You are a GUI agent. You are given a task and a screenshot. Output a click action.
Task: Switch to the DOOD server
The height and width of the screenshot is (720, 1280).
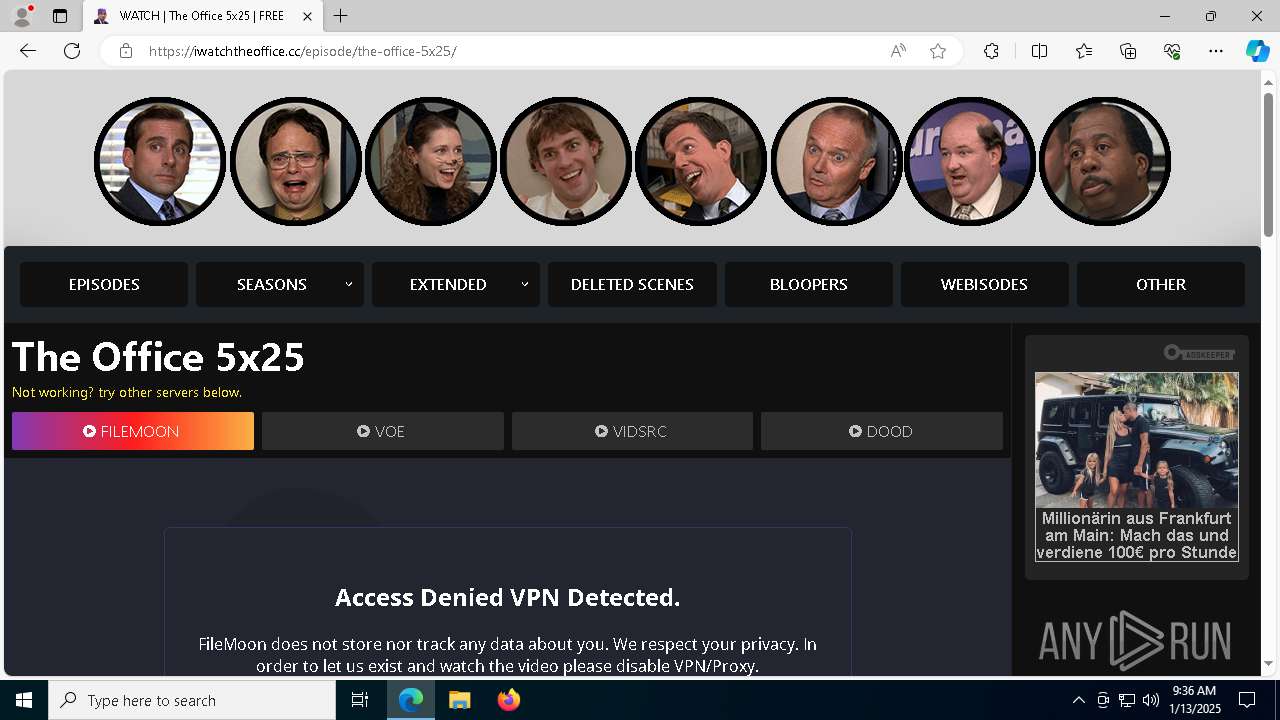tap(882, 431)
